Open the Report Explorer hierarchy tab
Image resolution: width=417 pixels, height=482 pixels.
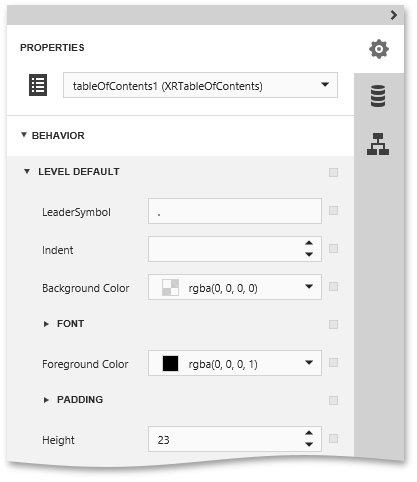378,144
